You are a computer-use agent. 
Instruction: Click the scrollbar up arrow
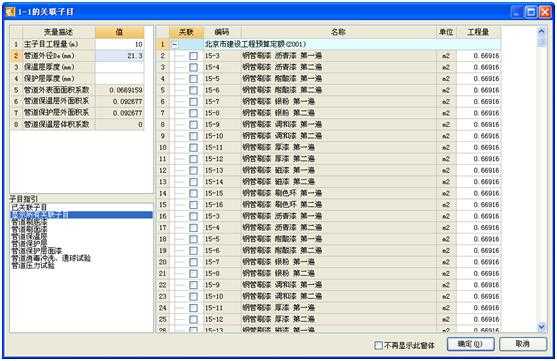click(541, 31)
